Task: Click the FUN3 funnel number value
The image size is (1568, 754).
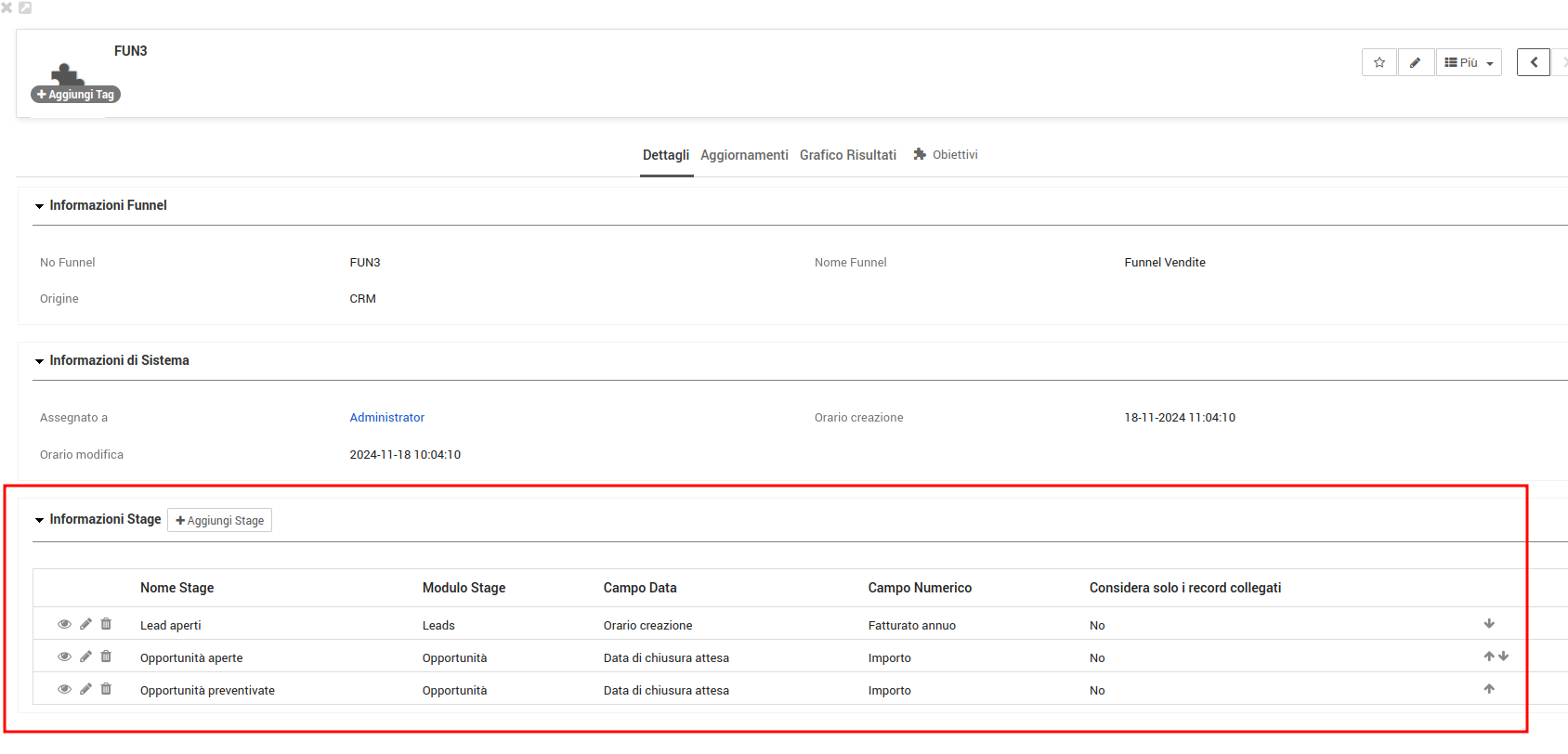Action: coord(365,263)
